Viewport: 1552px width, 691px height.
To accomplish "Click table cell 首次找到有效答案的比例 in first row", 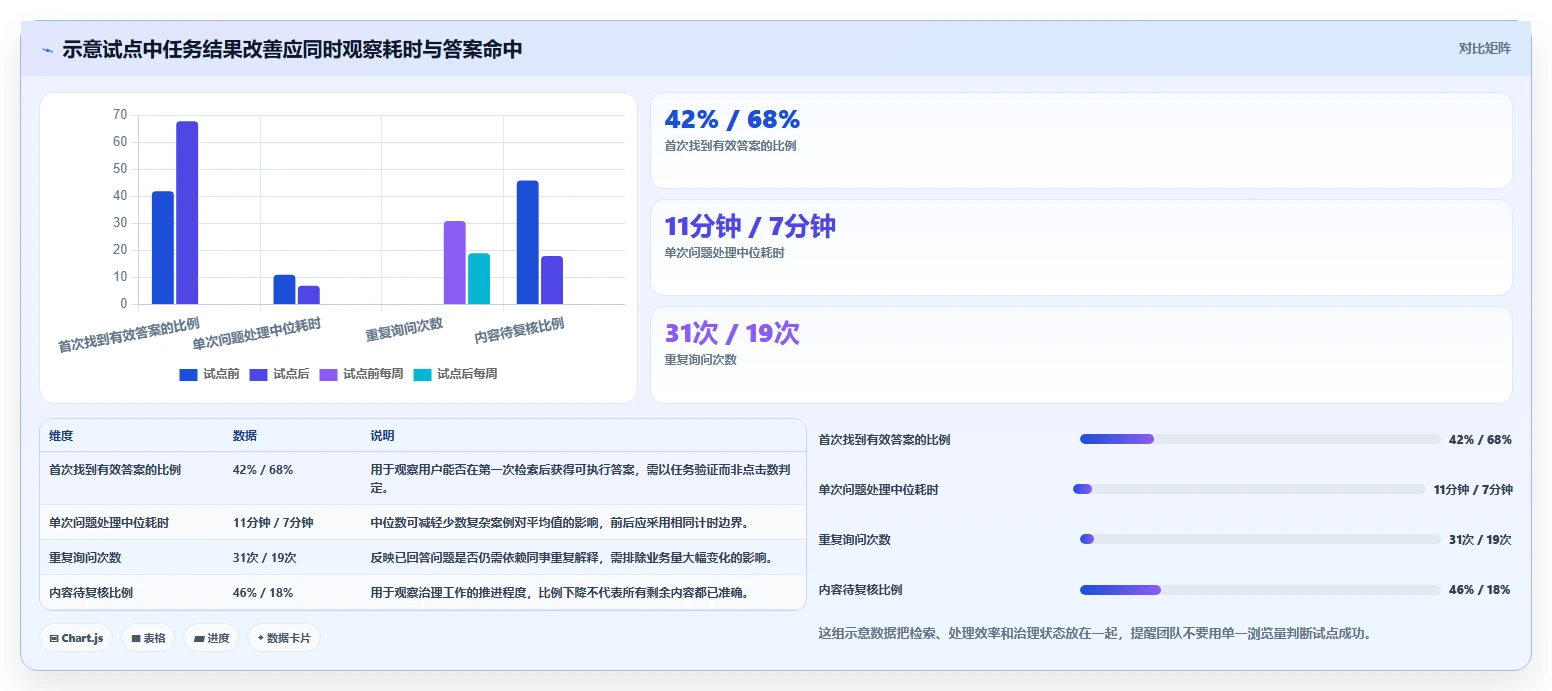I will 115,469.
